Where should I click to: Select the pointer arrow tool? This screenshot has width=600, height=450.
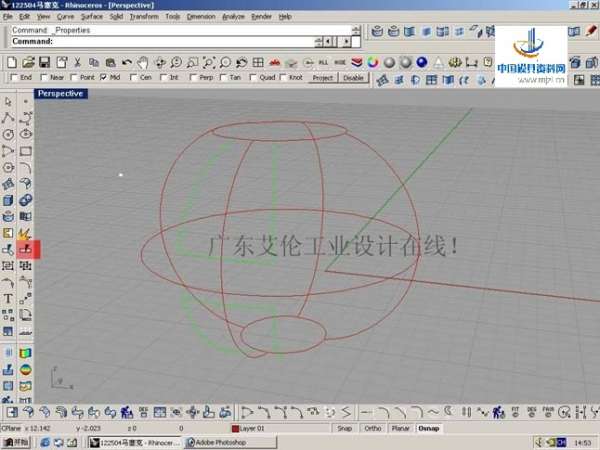tap(8, 101)
